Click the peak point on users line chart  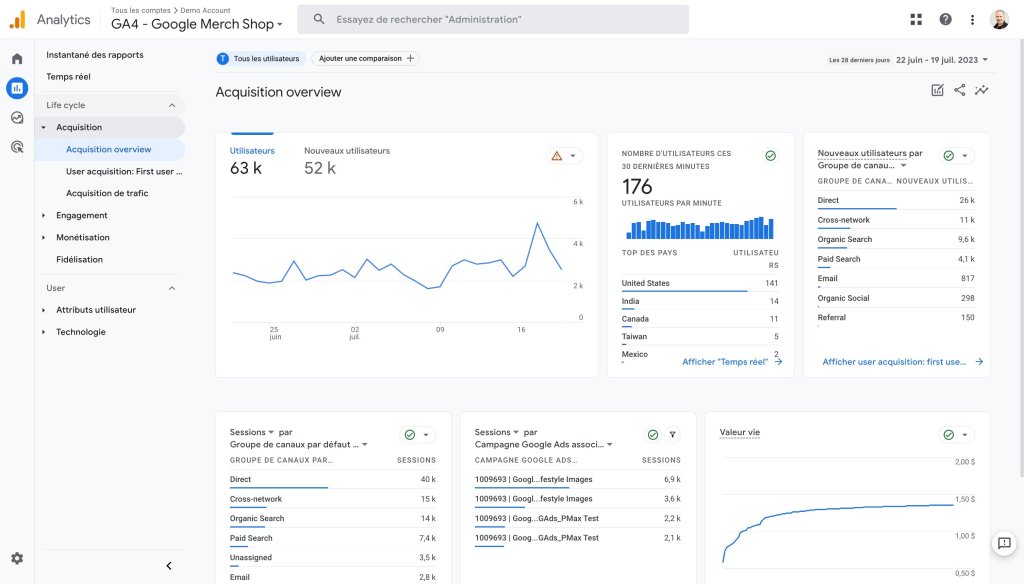pyautogui.click(x=537, y=223)
